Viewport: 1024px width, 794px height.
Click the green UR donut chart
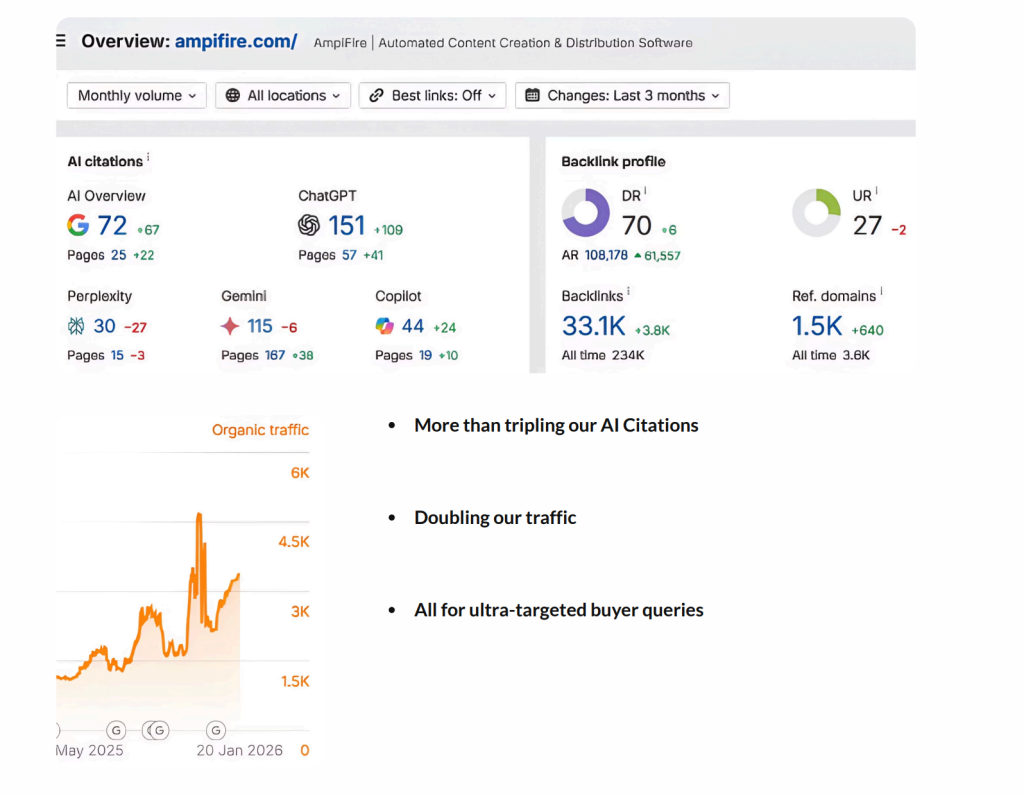coord(816,213)
